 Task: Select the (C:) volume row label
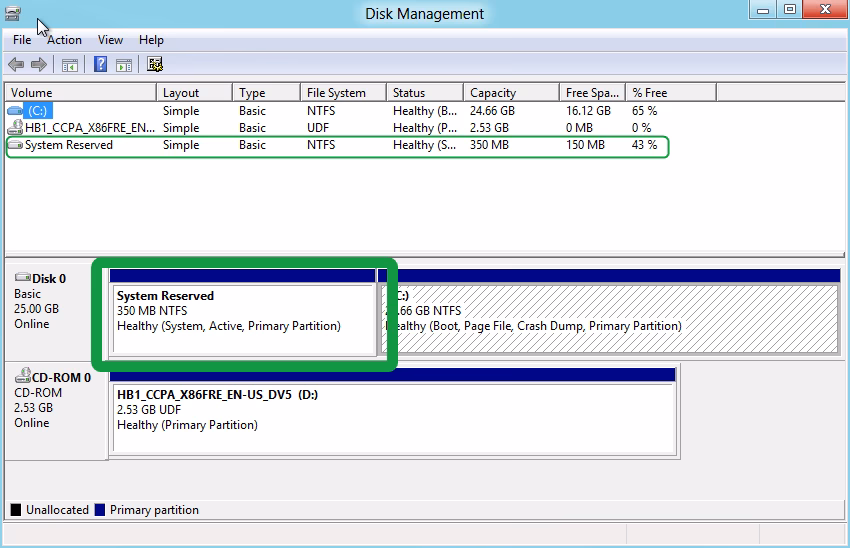point(37,111)
